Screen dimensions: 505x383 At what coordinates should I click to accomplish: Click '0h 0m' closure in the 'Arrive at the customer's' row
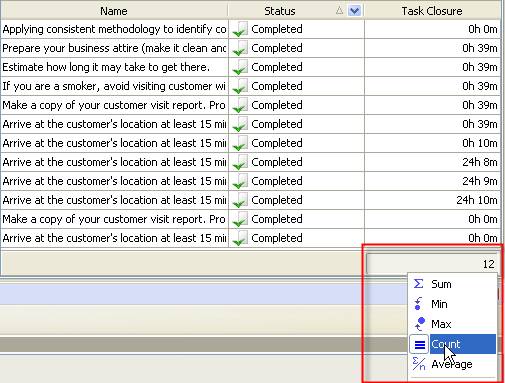(483, 238)
